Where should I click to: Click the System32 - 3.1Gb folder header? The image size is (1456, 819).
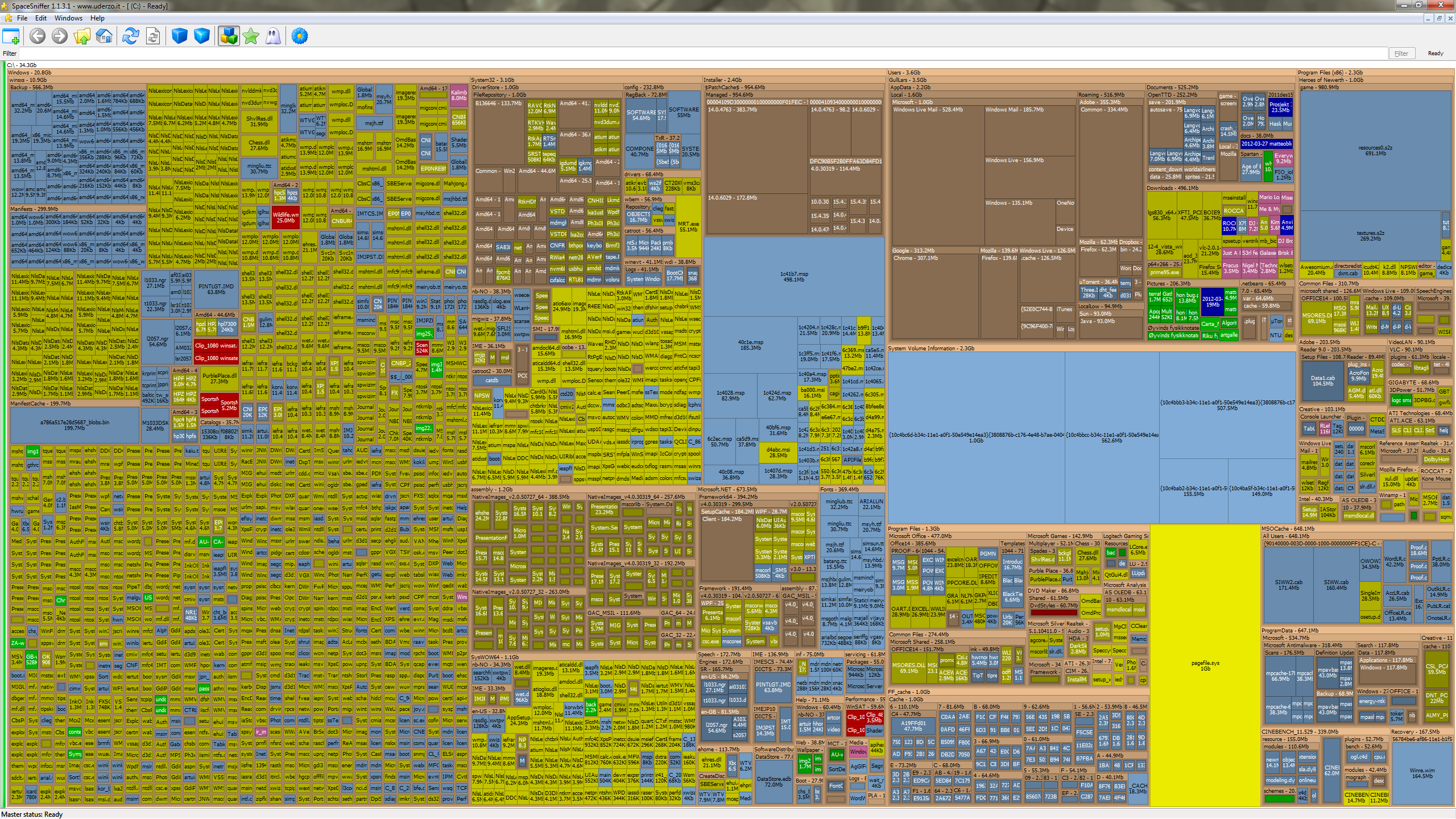pos(493,80)
